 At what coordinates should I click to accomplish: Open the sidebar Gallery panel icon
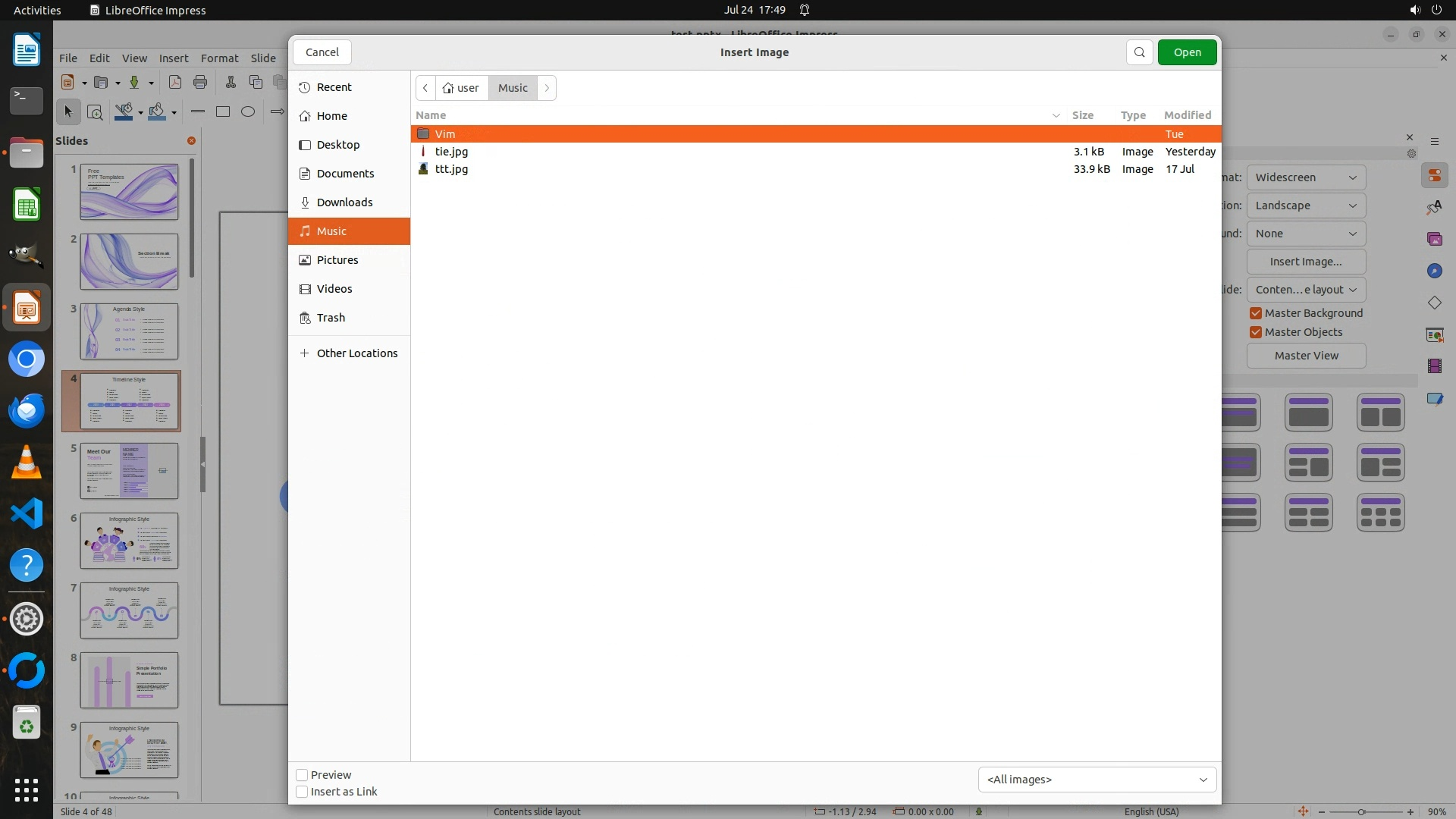pos(1434,239)
